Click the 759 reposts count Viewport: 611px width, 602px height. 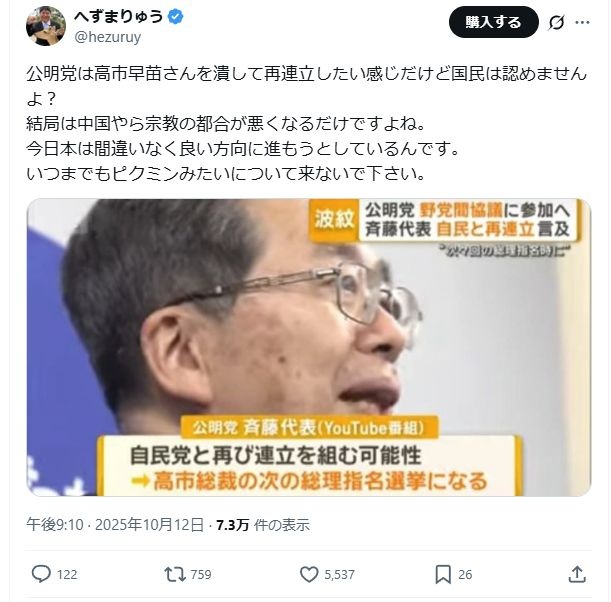click(201, 575)
